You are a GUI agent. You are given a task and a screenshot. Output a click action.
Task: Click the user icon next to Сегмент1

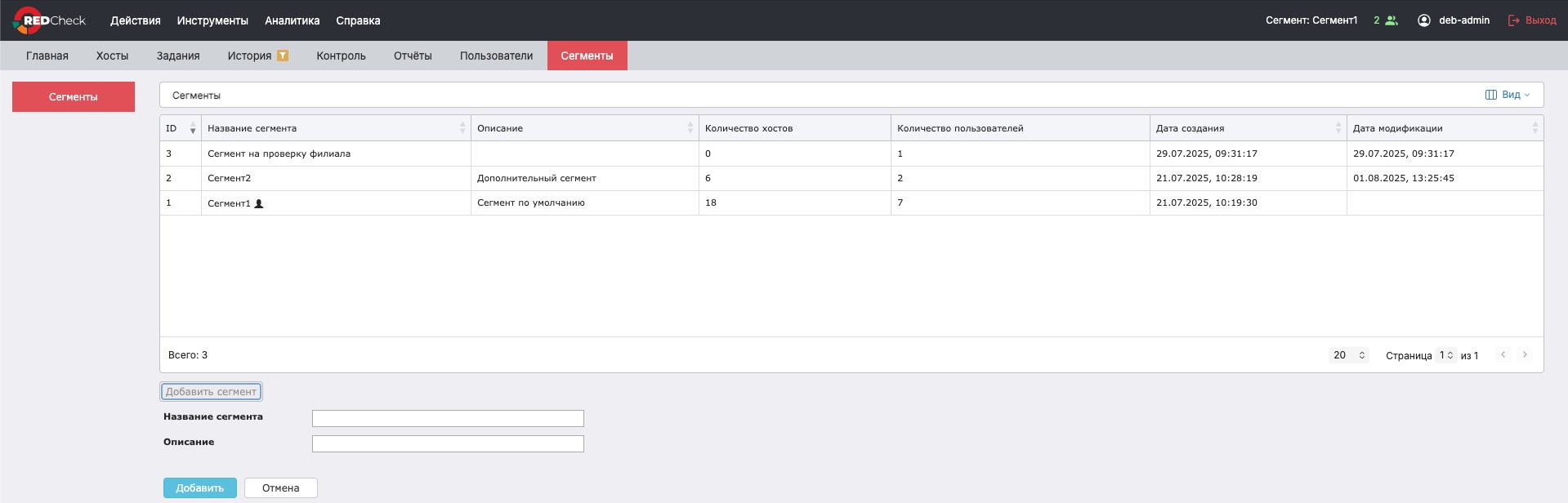259,203
